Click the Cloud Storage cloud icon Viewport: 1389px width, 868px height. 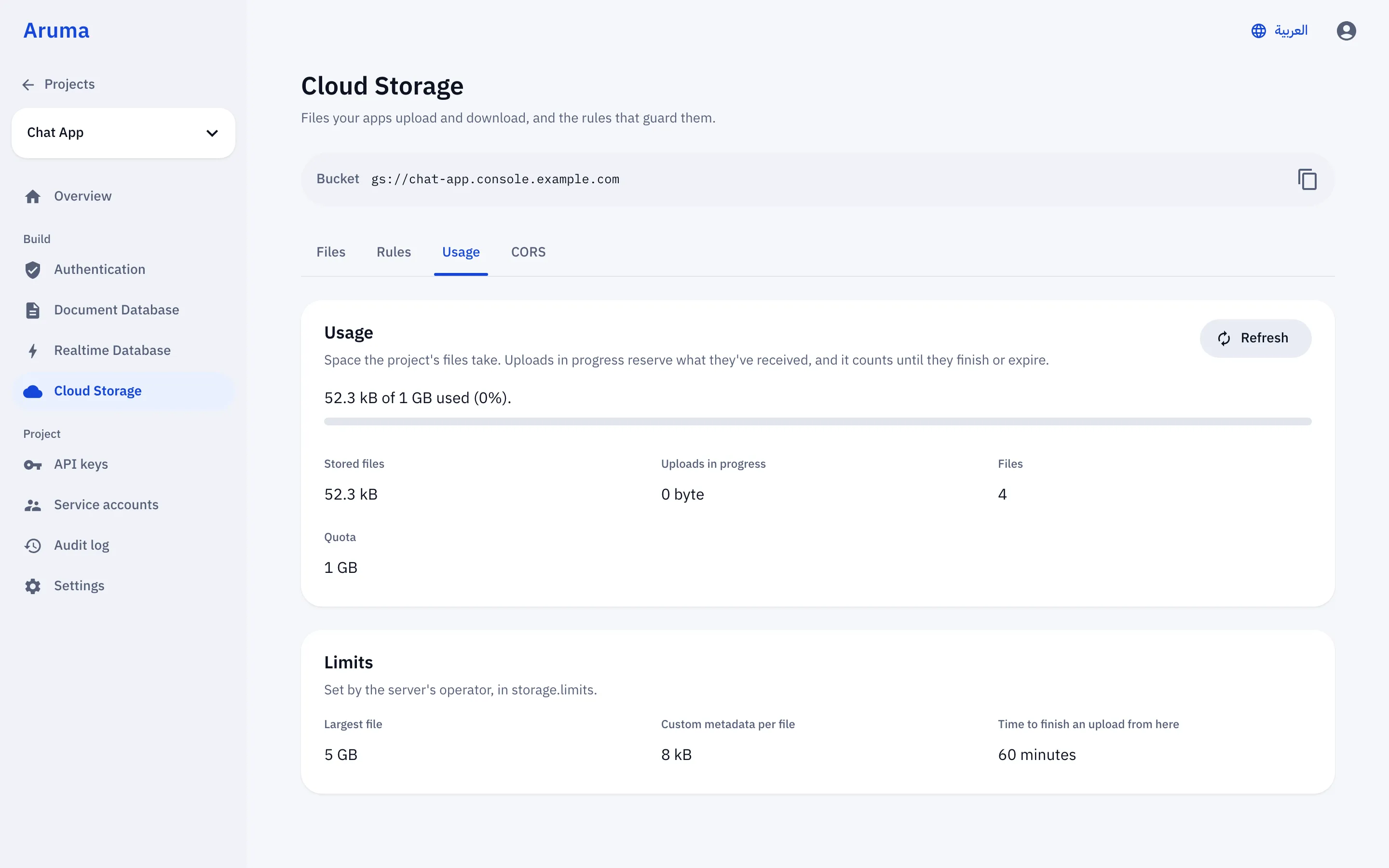click(x=33, y=392)
